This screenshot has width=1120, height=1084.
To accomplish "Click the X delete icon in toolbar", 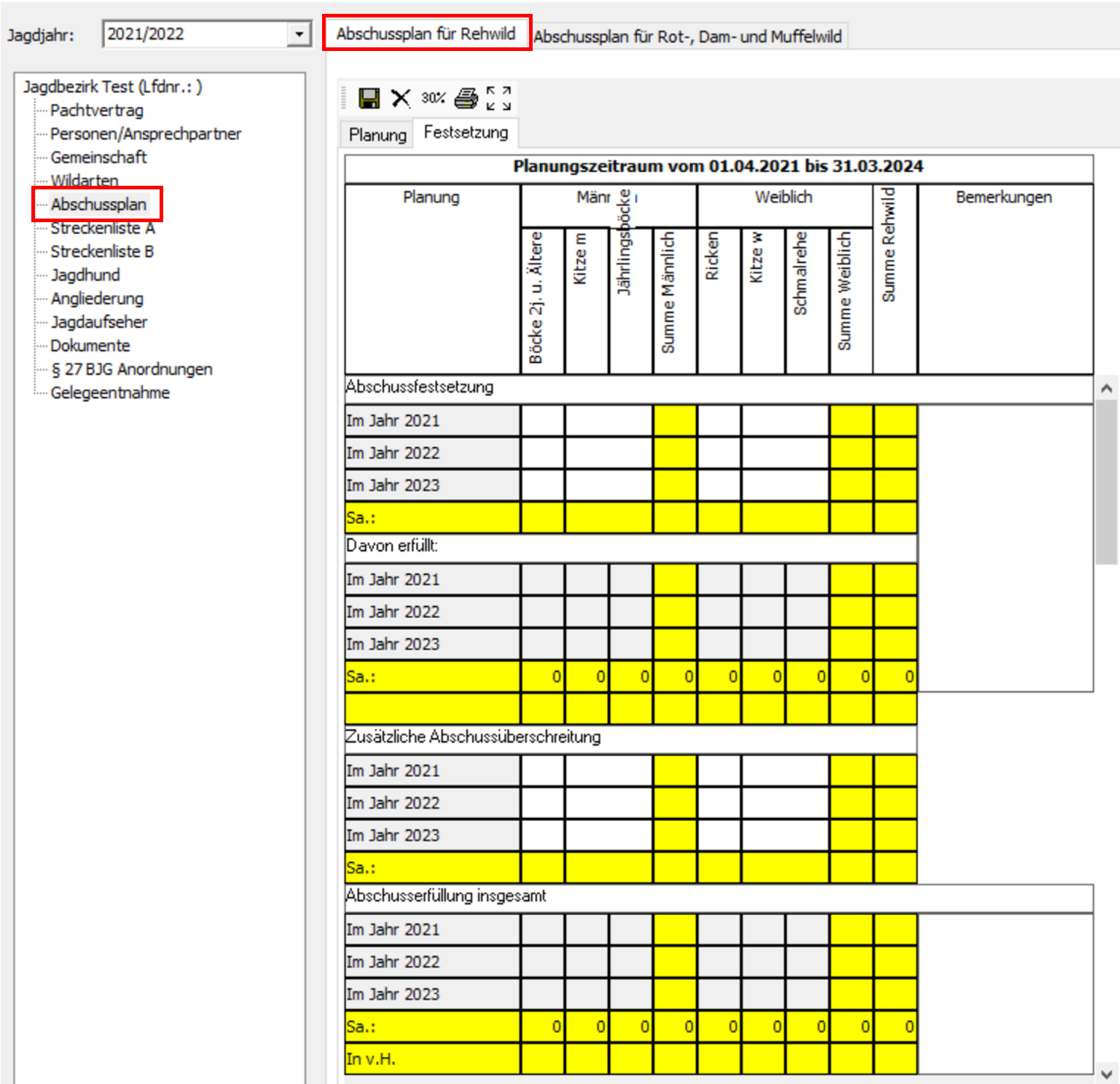I will [401, 98].
